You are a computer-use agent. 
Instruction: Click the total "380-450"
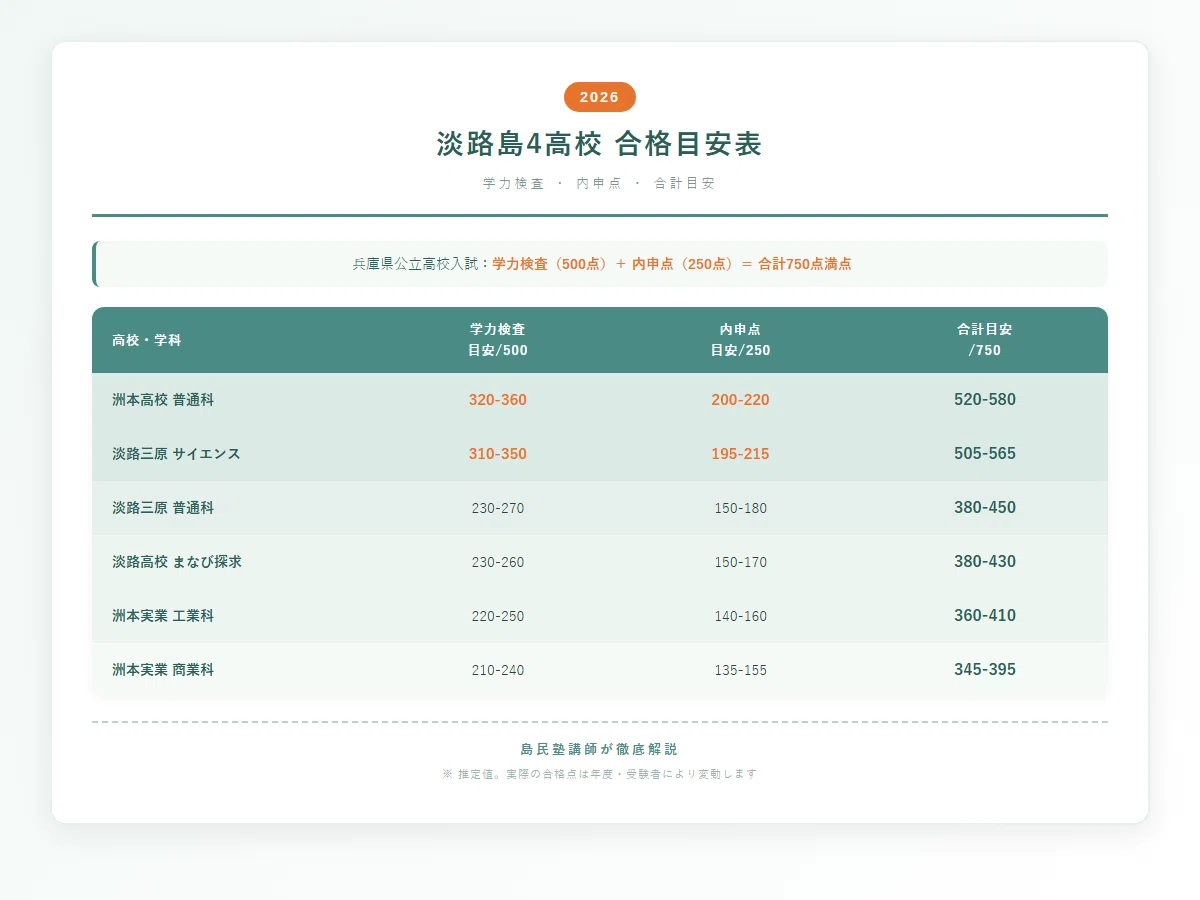pyautogui.click(x=985, y=508)
